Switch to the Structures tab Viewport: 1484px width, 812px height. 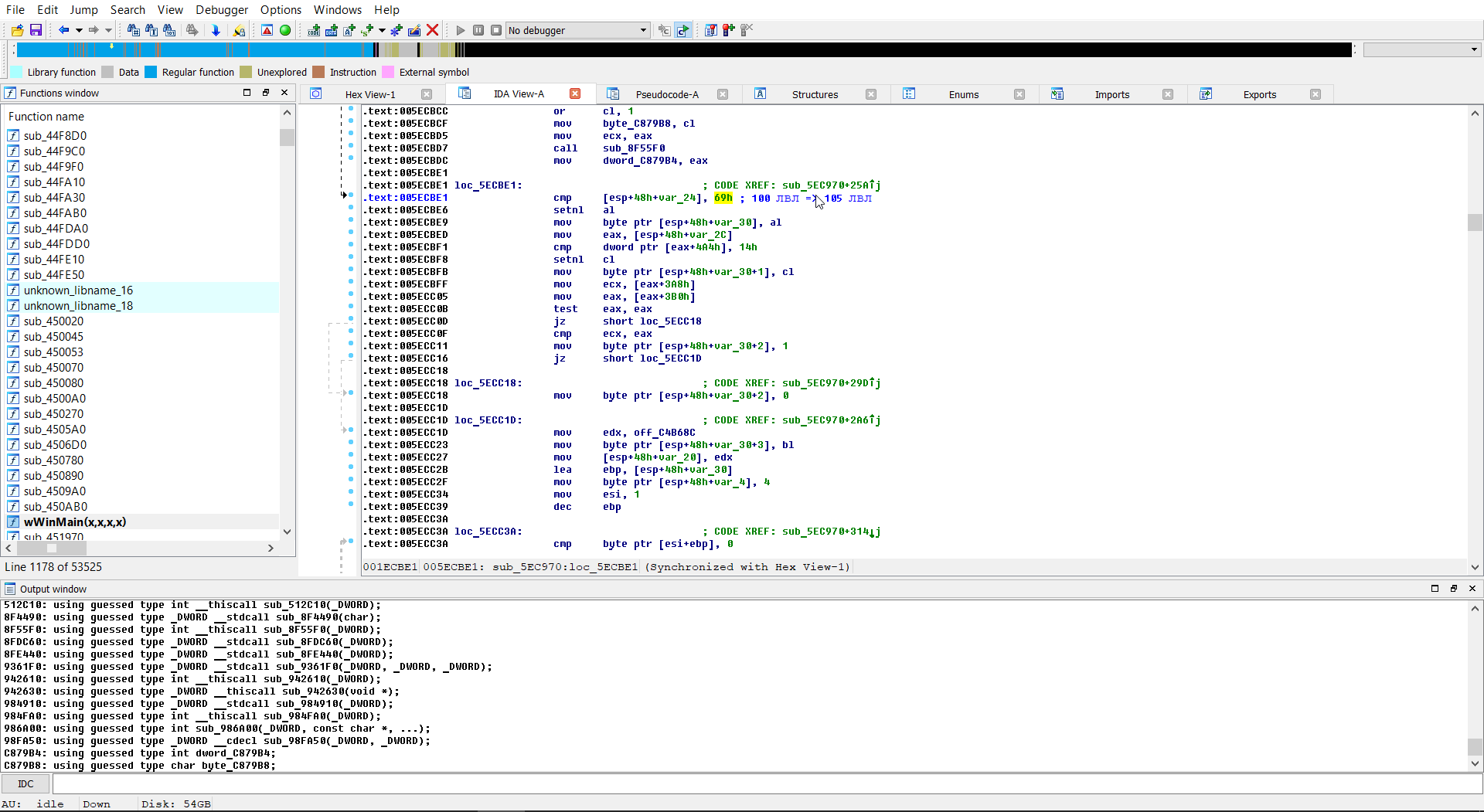point(815,94)
